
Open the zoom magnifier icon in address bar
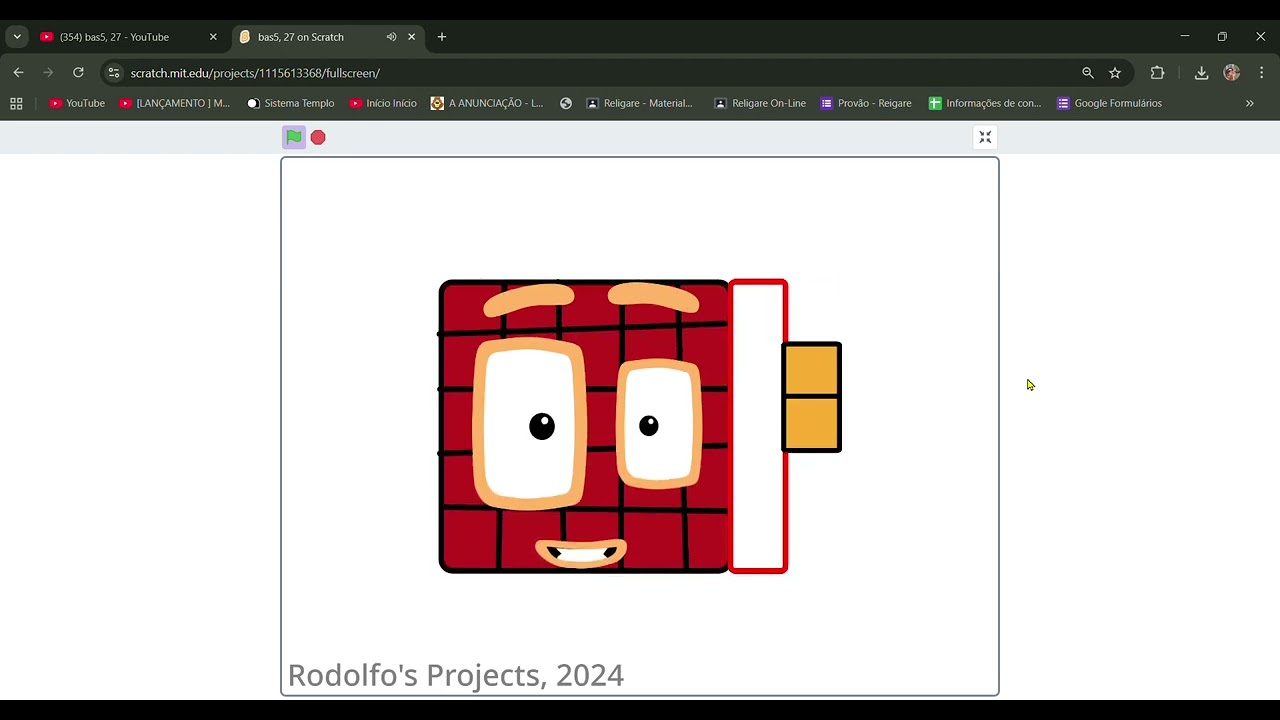point(1088,73)
